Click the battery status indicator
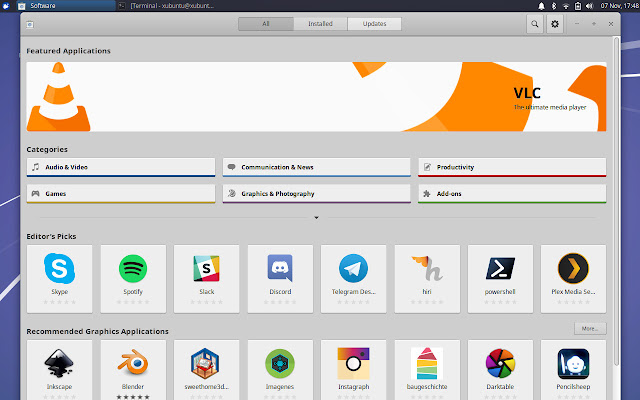This screenshot has width=640, height=400. [x=578, y=6]
